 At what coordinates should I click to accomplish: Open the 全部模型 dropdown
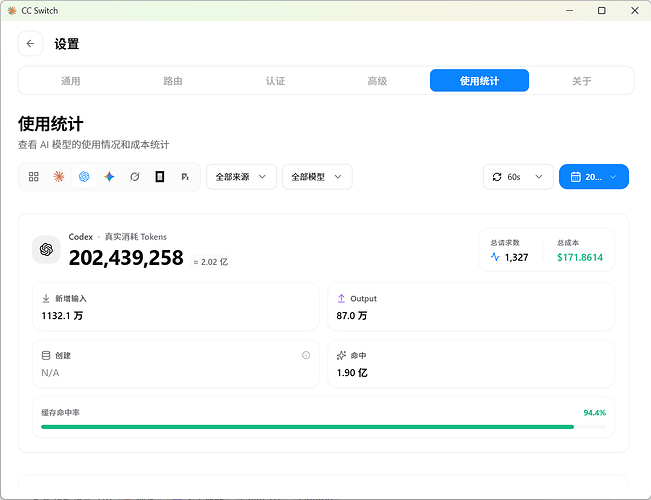(x=317, y=177)
